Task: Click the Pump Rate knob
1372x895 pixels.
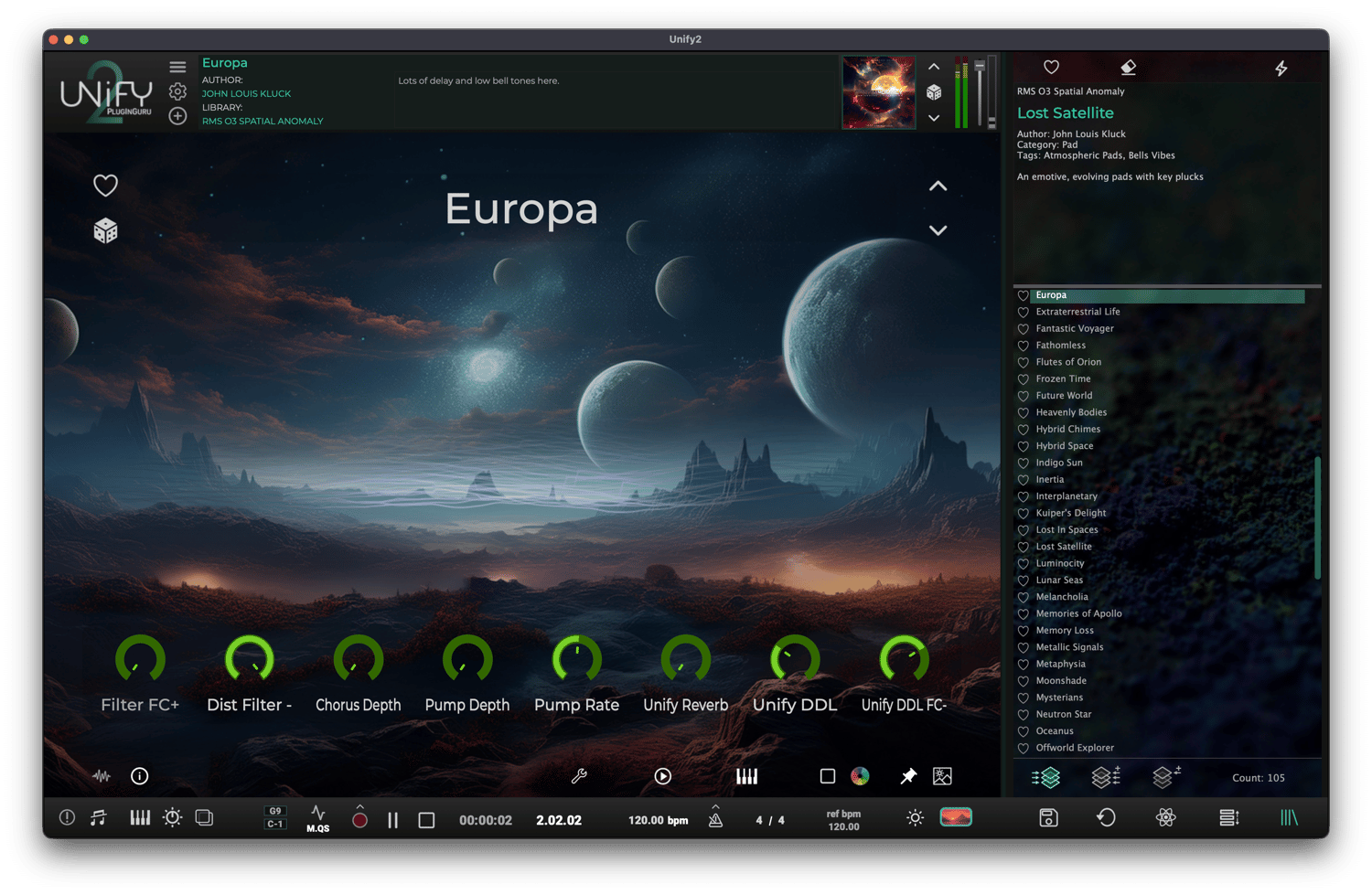Action: pos(577,659)
